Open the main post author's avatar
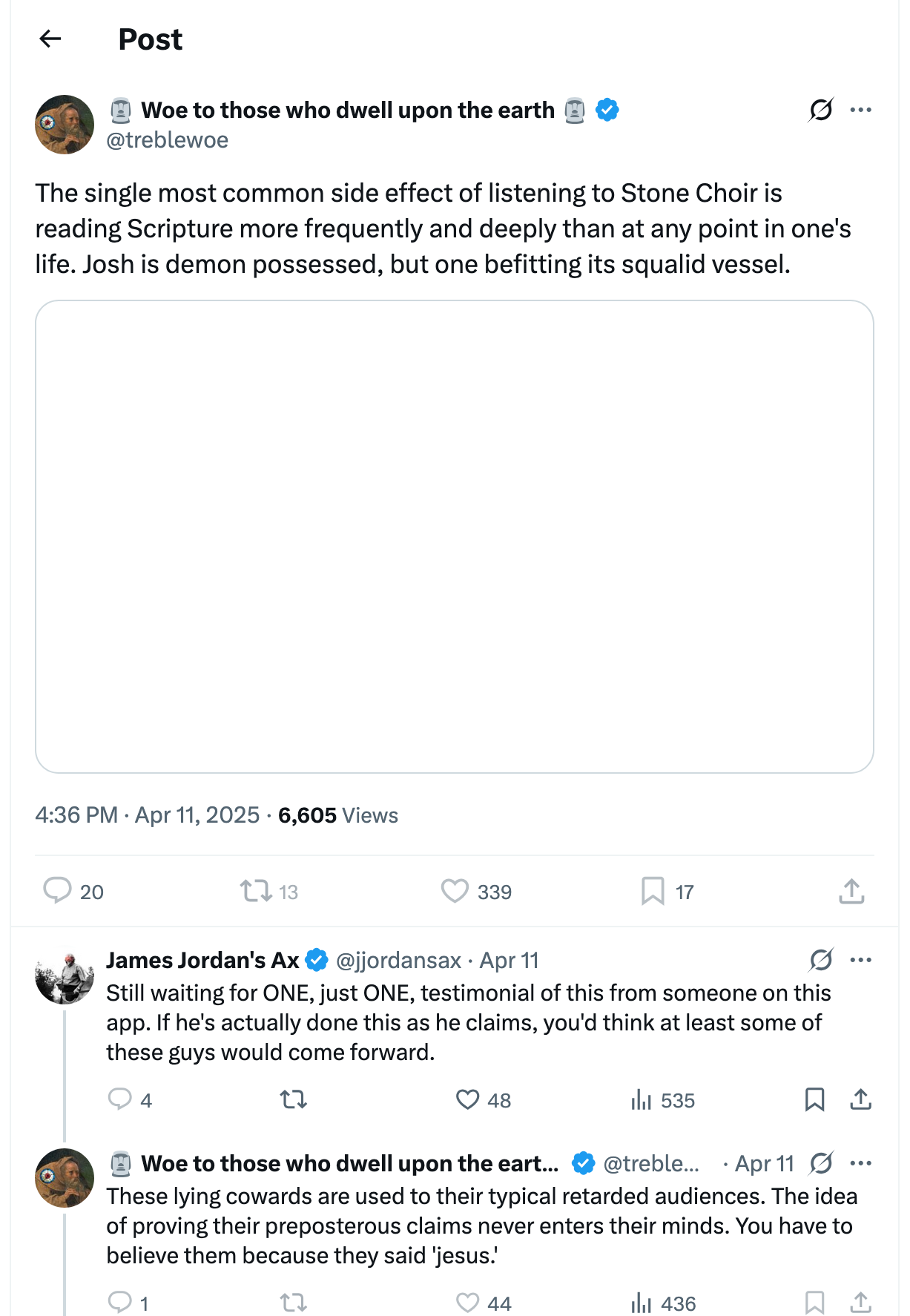Screen dimensions: 910x1316 pos(65,125)
